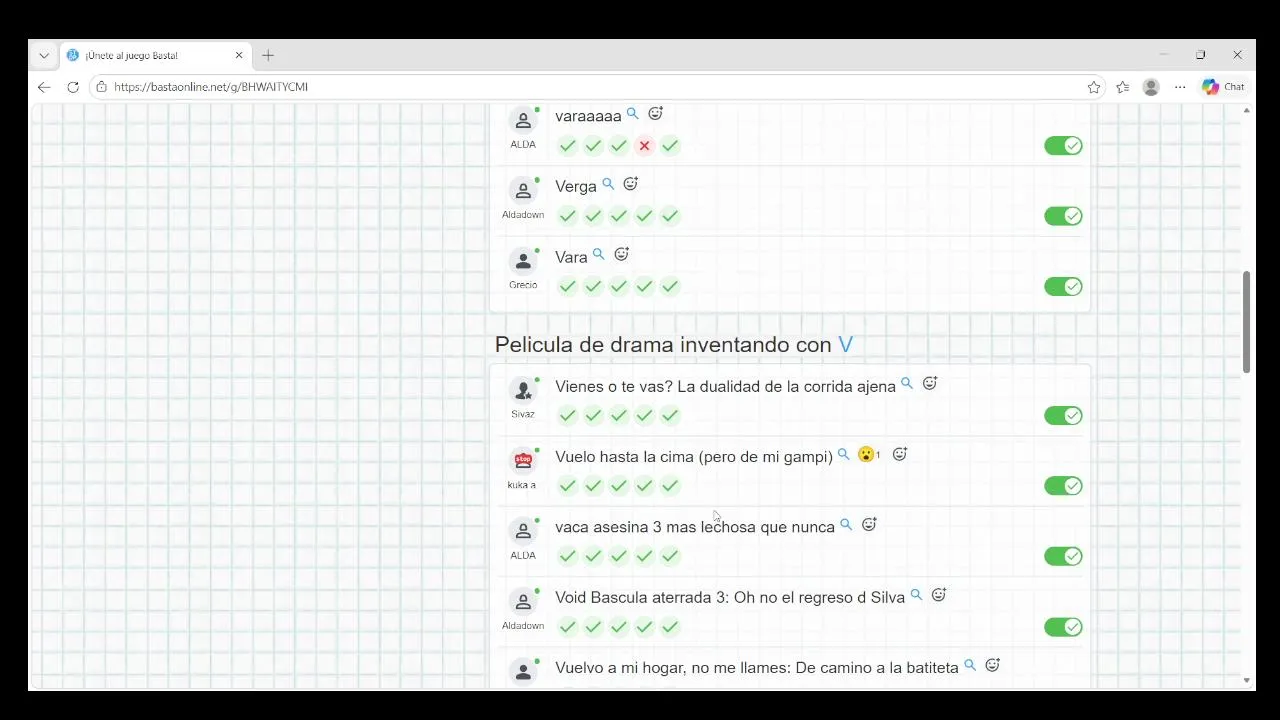This screenshot has width=1280, height=720.
Task: Add emoji reaction to 'vaca asesina 3'
Action: (869, 524)
